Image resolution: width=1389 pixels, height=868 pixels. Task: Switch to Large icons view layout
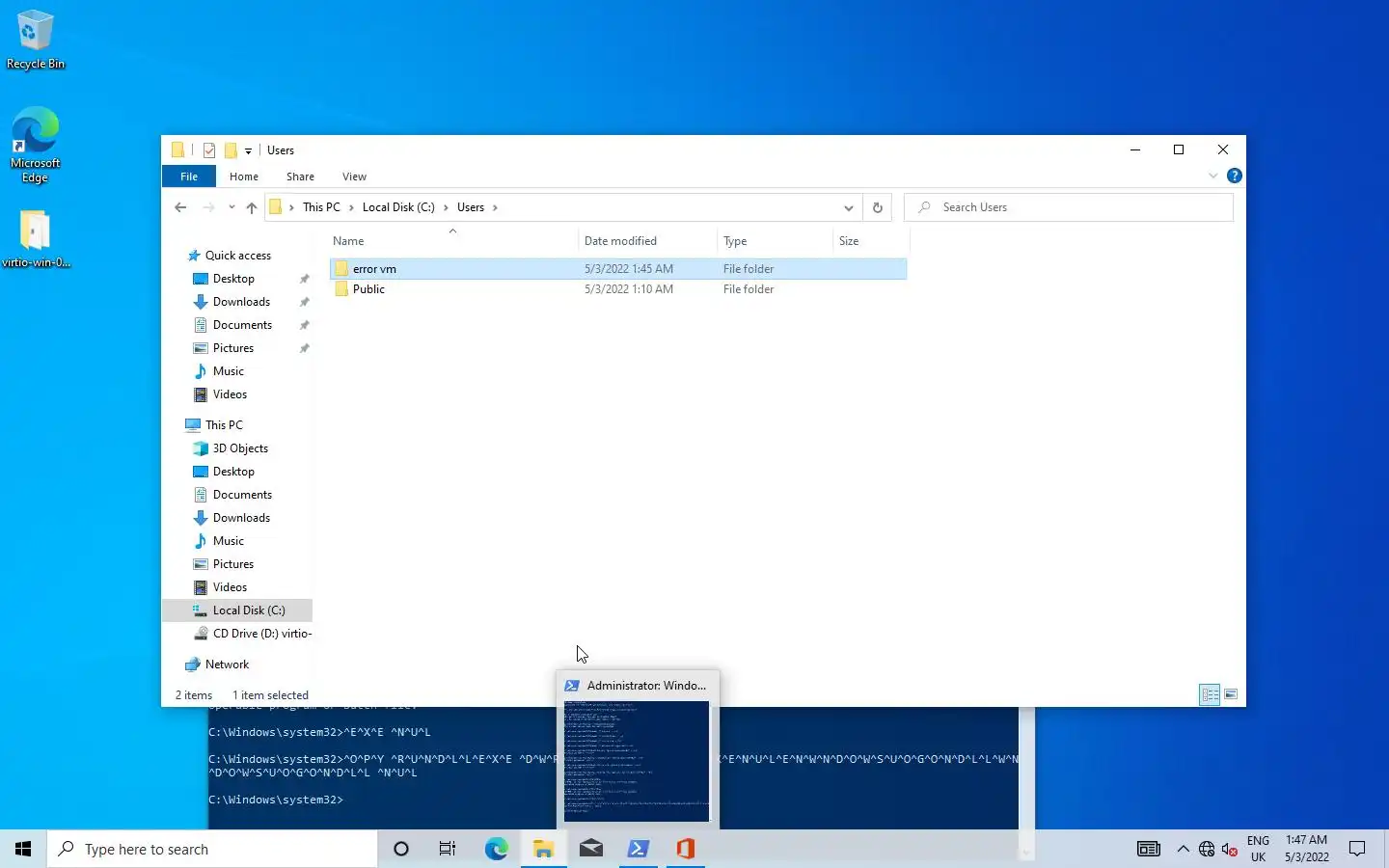1231,694
